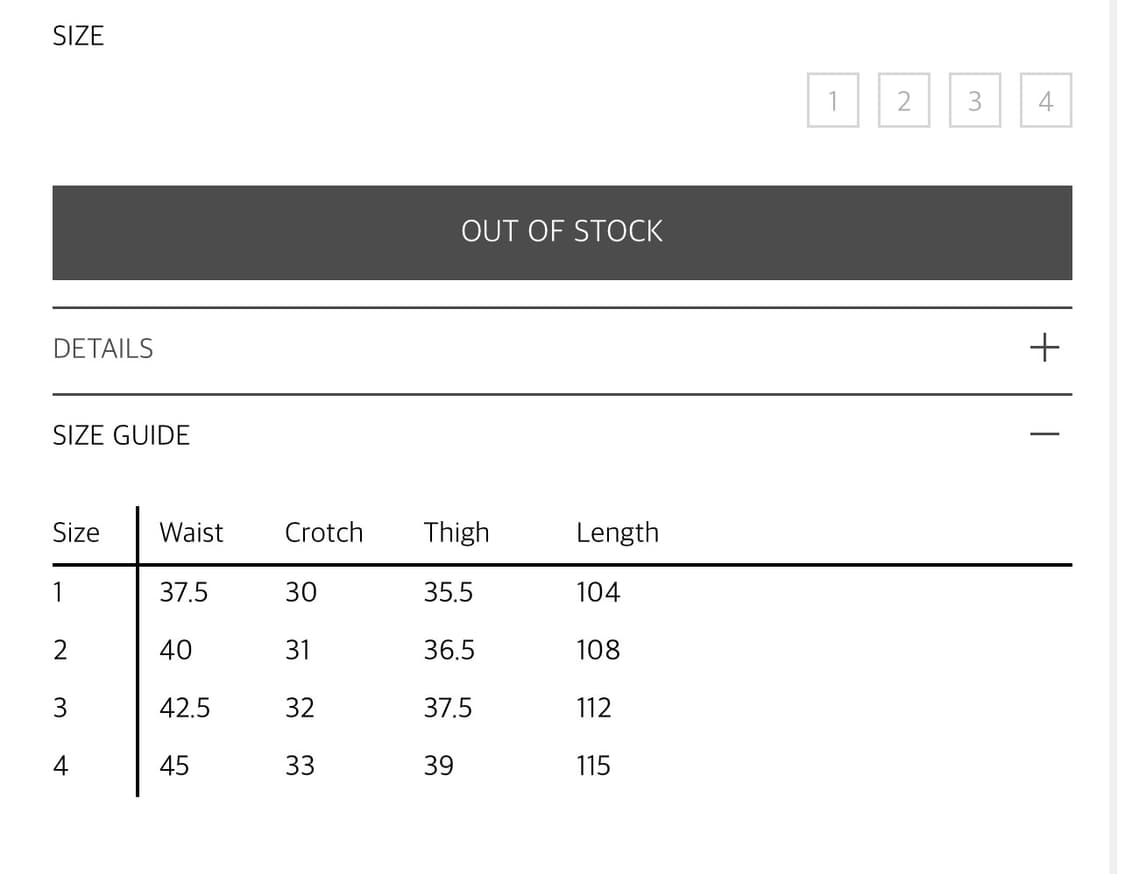Select size option 3 box

(x=974, y=100)
